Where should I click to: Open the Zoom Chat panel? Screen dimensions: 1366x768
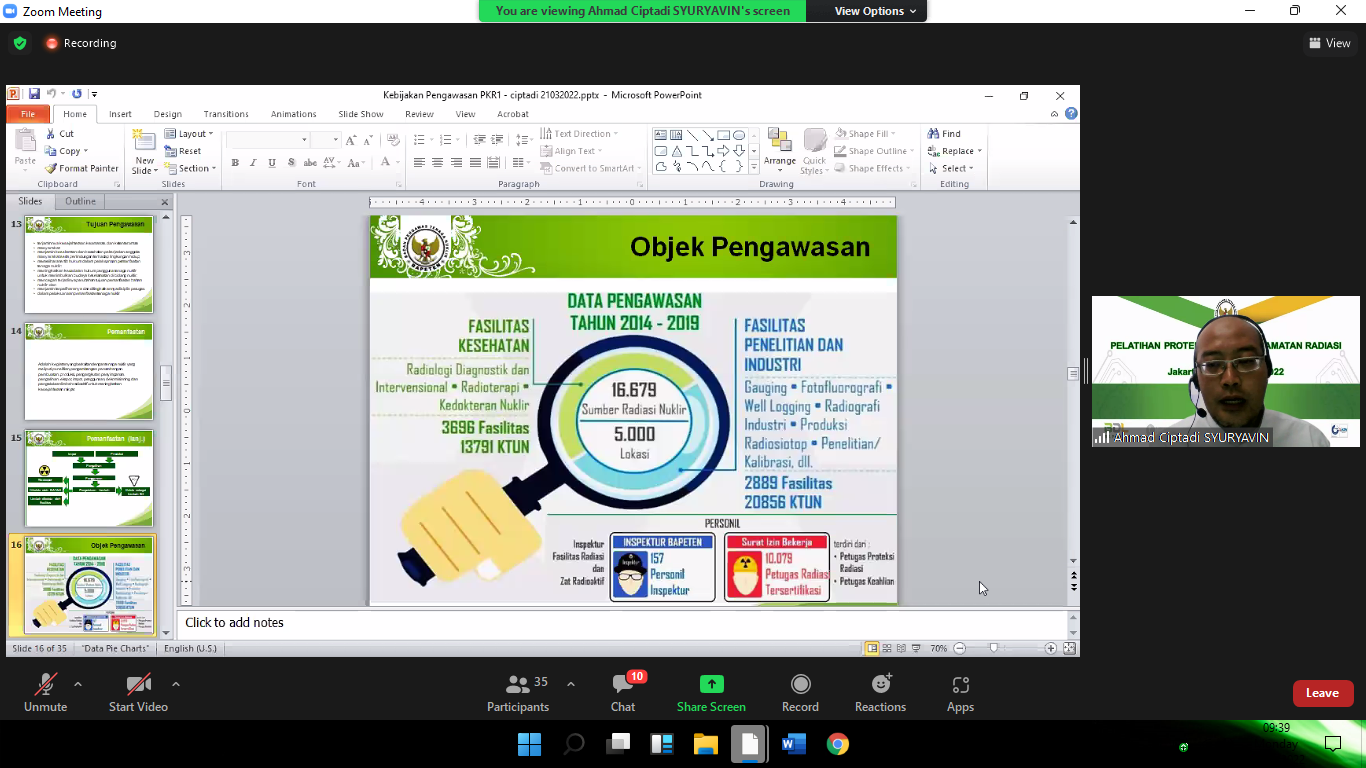[623, 693]
